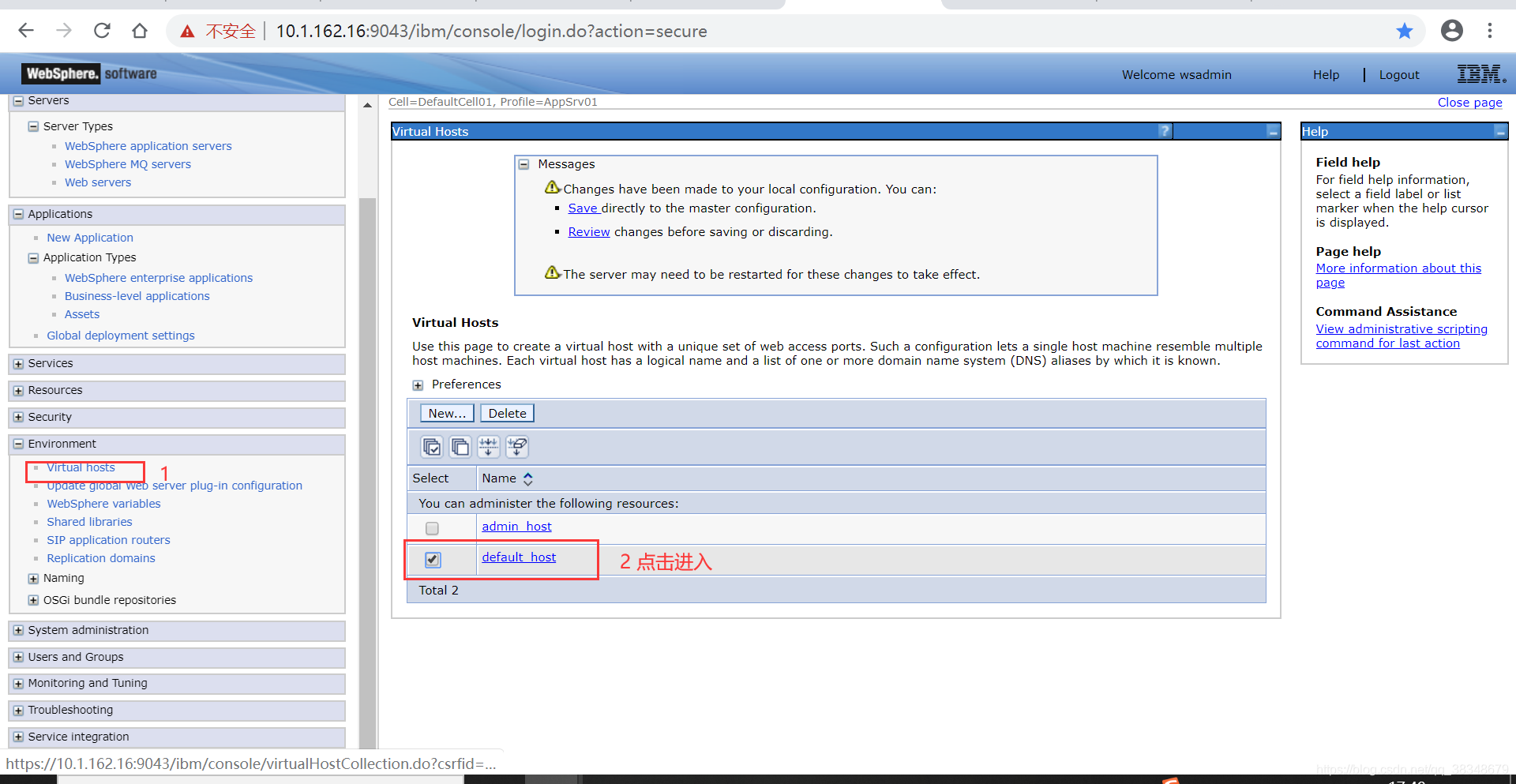Viewport: 1516px width, 784px height.
Task: Collapse Application Types tree node
Action: [x=33, y=257]
